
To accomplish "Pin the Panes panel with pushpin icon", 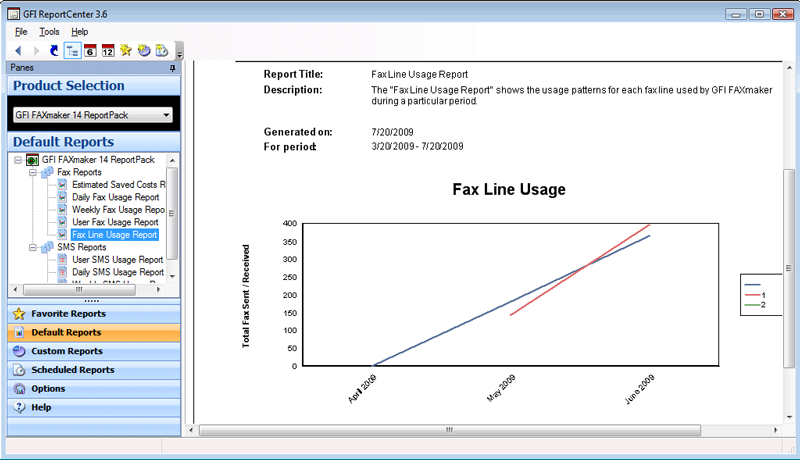I will 172,68.
